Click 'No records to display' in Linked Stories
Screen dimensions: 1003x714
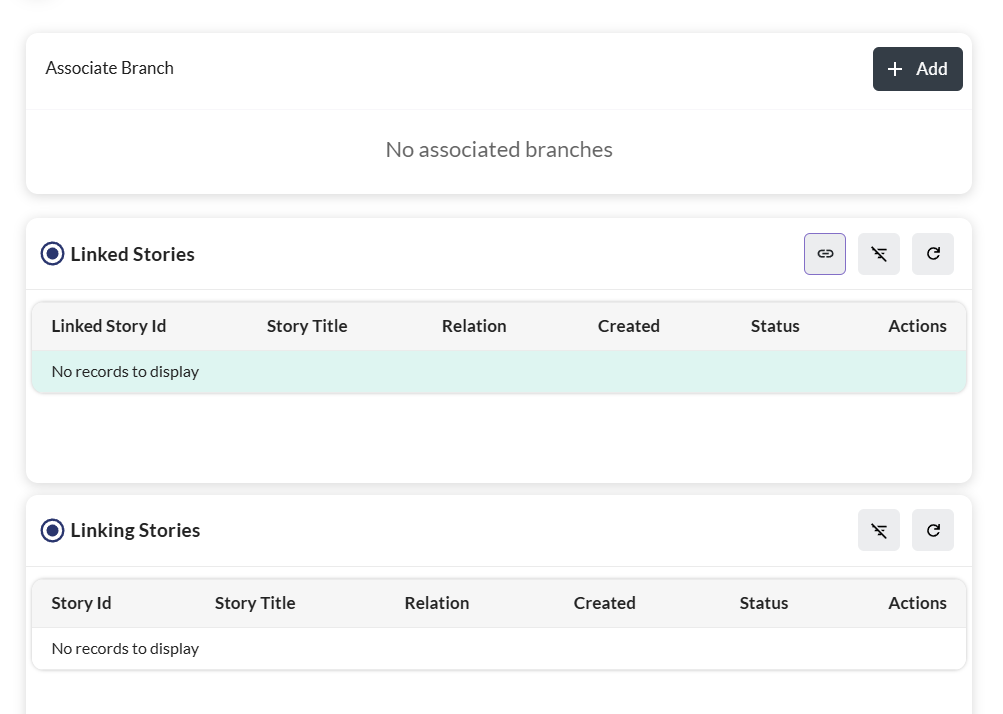point(125,372)
